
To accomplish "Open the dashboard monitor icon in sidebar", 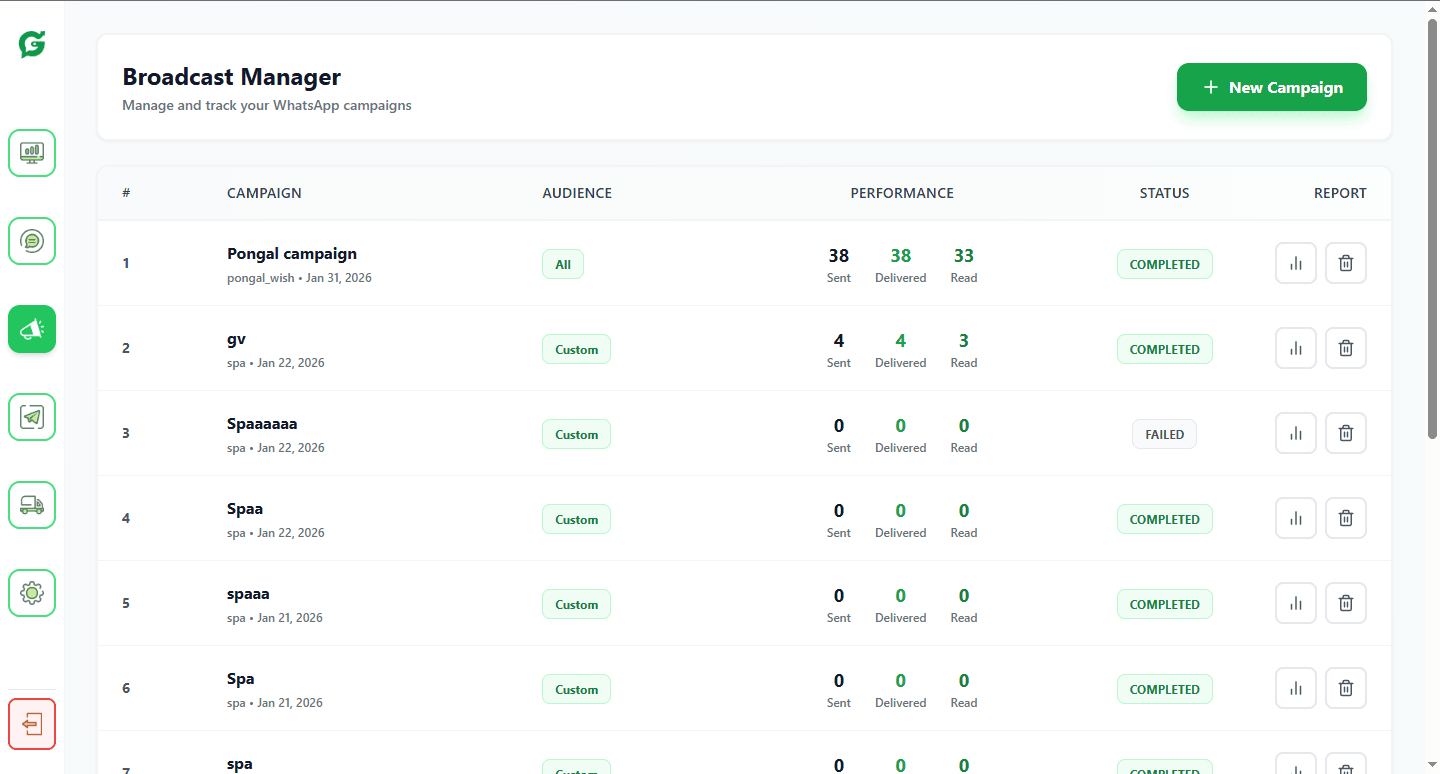I will (32, 153).
